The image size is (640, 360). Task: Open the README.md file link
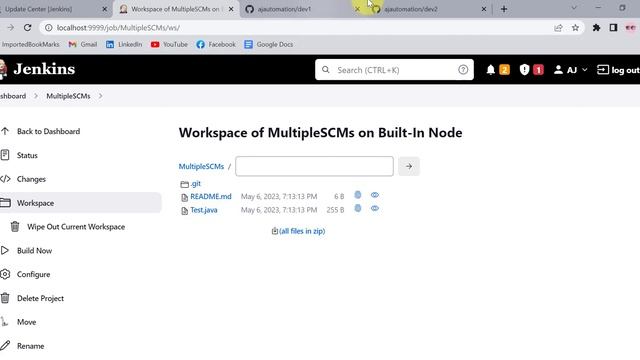click(x=211, y=196)
